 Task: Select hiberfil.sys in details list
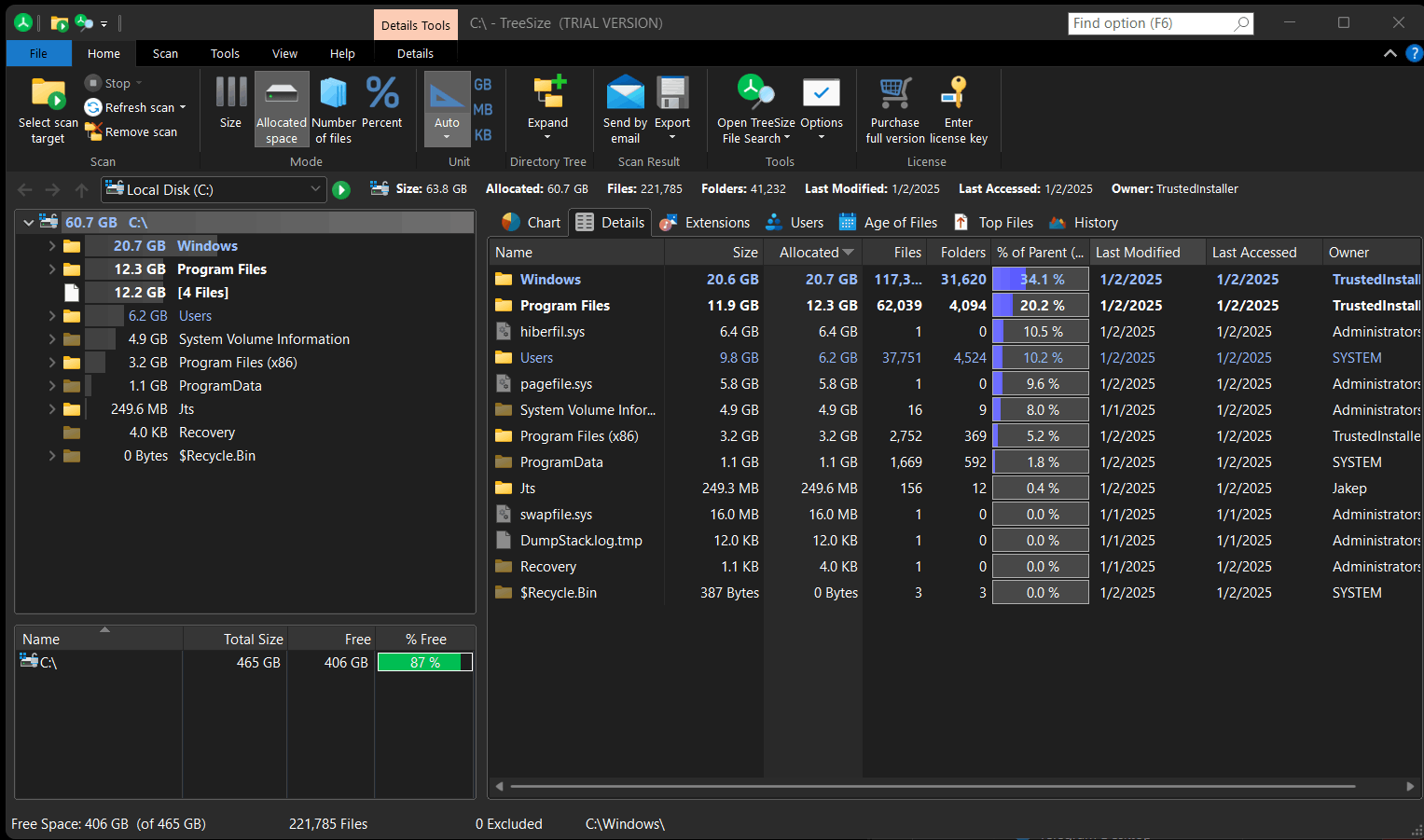point(553,332)
